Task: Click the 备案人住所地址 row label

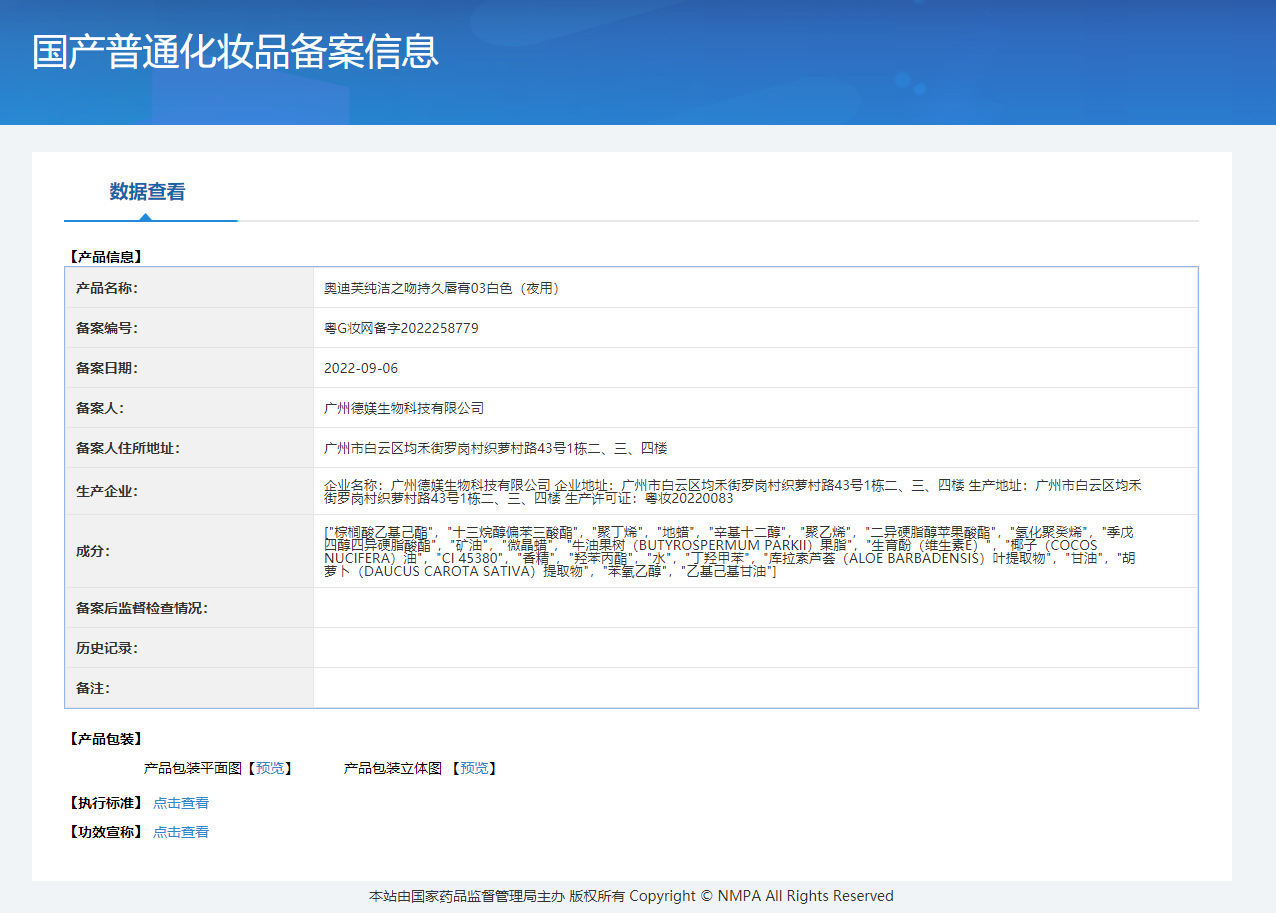Action: tap(128, 448)
